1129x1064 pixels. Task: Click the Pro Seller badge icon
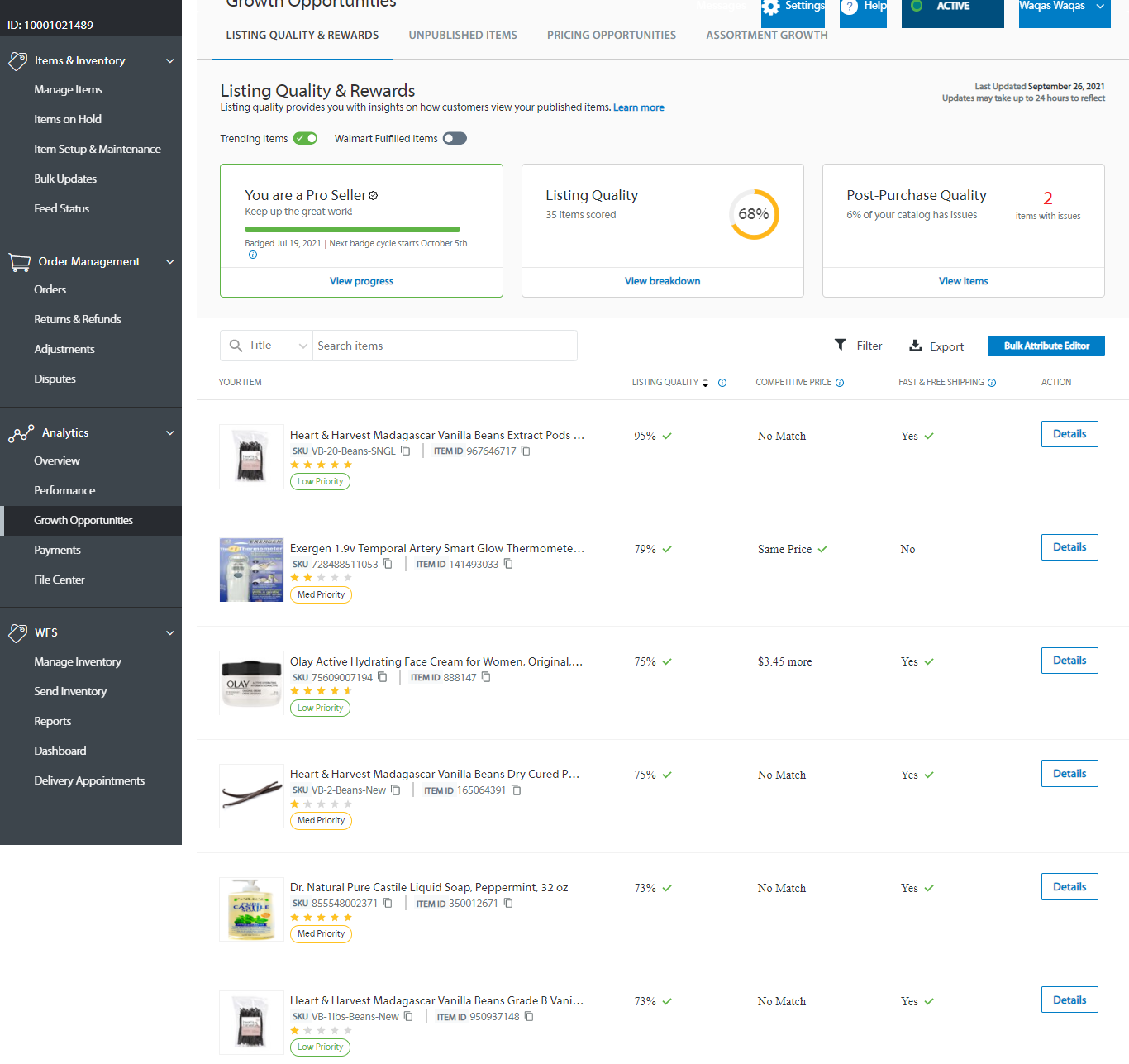(374, 196)
